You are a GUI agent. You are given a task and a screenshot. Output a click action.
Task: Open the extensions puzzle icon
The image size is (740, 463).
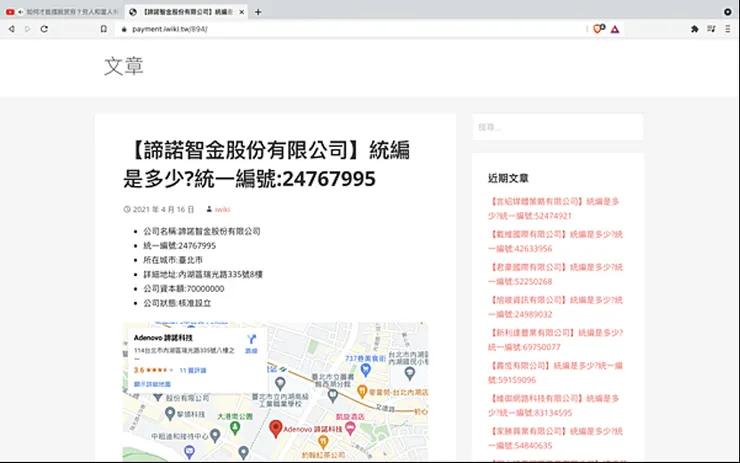[x=695, y=29]
